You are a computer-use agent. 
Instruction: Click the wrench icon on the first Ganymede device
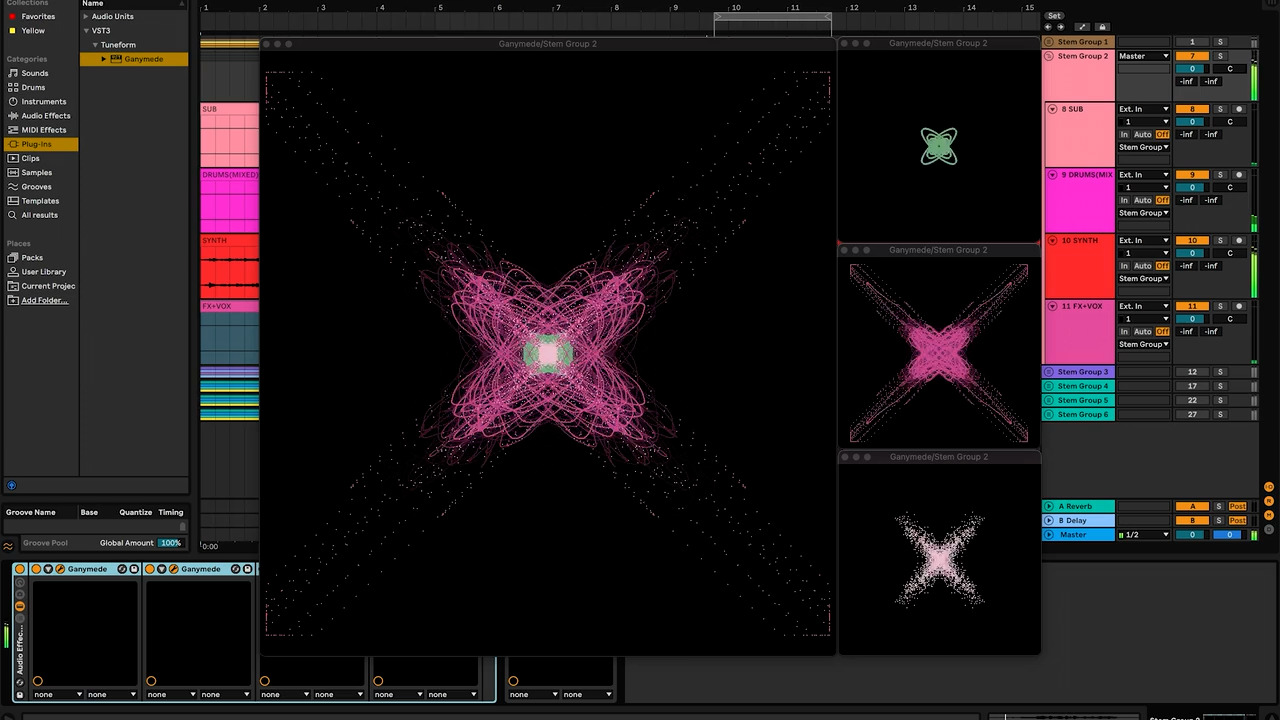60,569
